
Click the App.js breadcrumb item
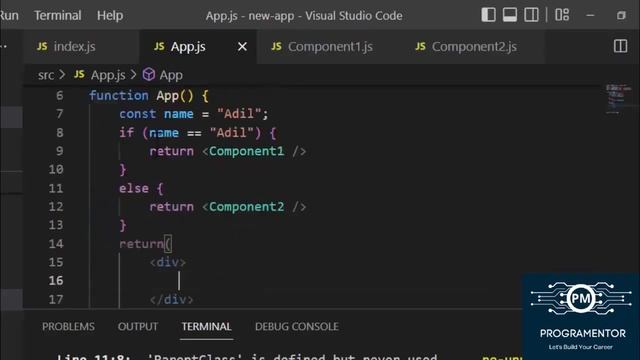pos(108,75)
